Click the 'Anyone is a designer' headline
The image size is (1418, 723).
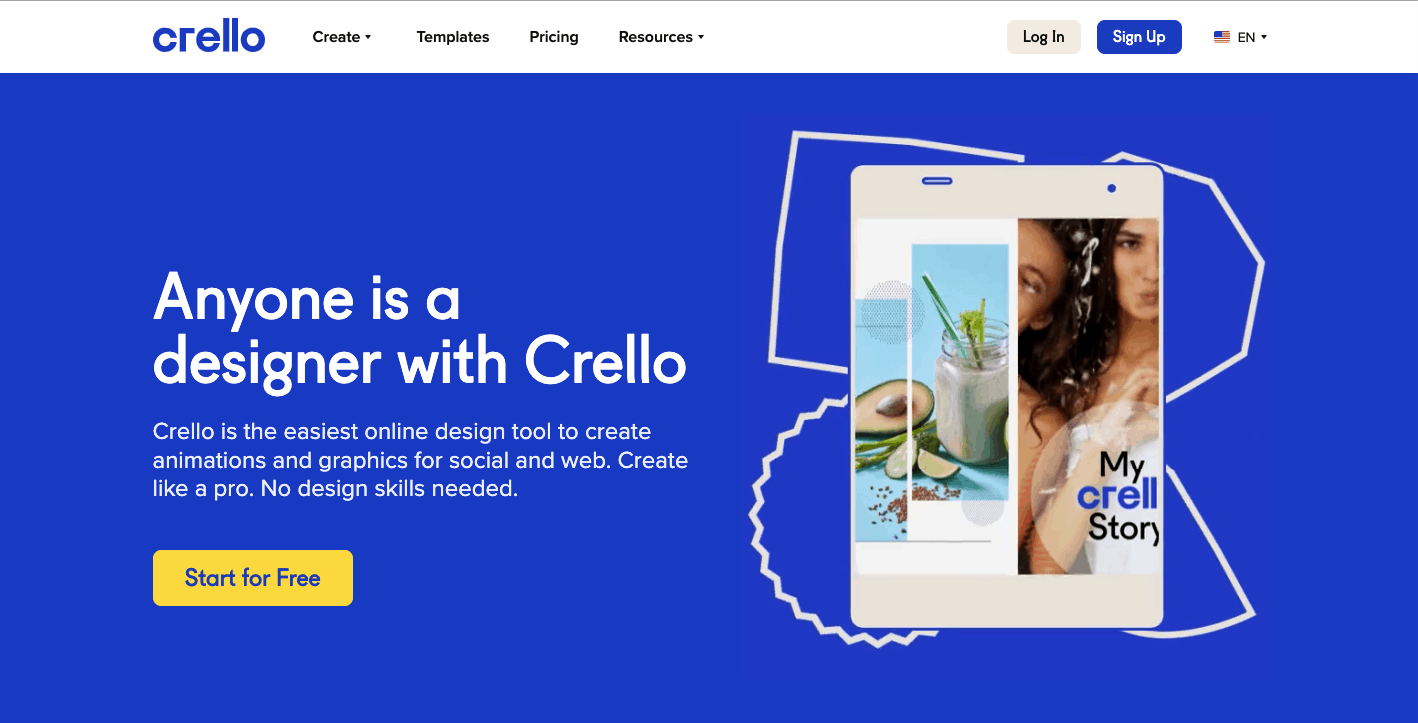pyautogui.click(x=420, y=329)
